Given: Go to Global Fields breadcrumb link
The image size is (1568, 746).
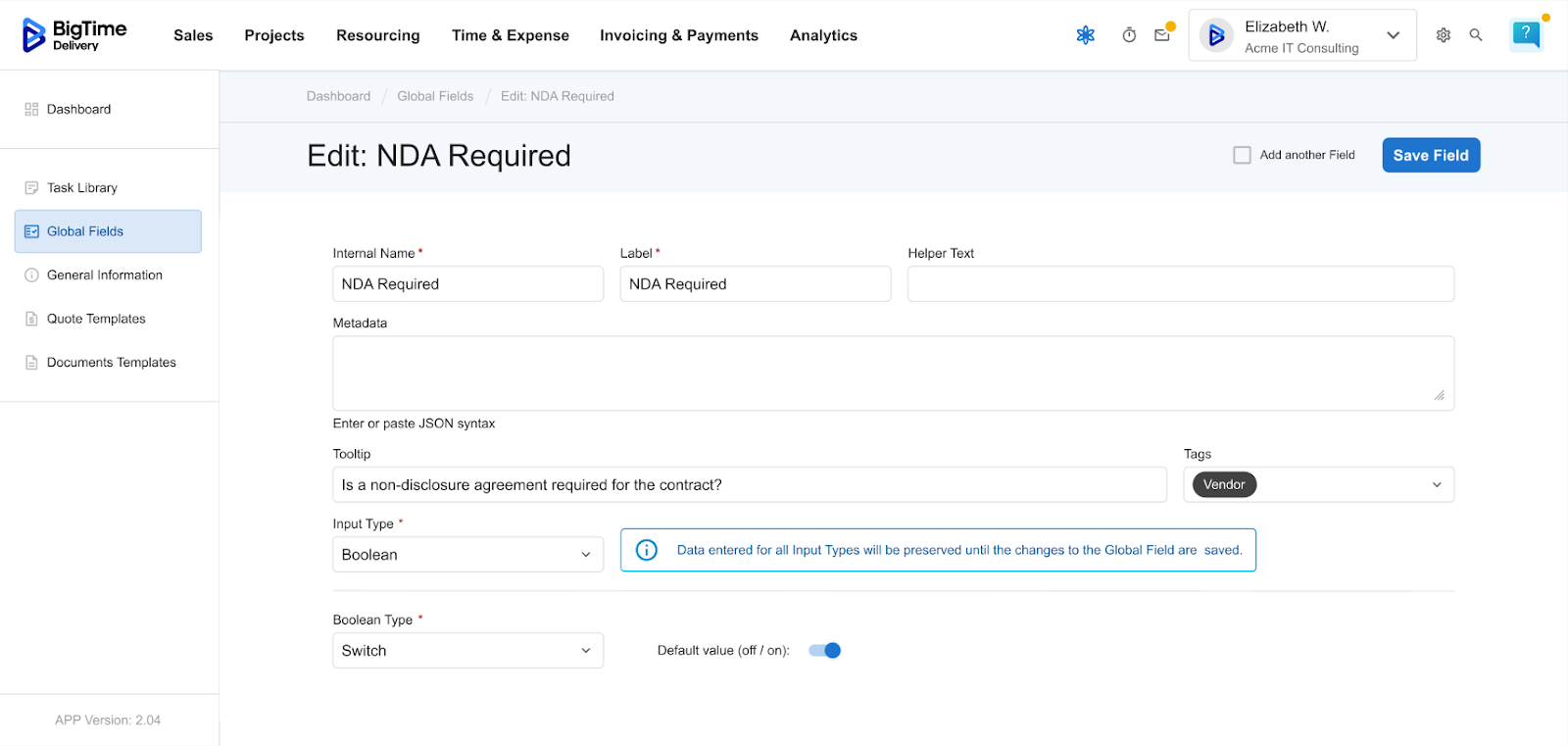Looking at the screenshot, I should 435,96.
